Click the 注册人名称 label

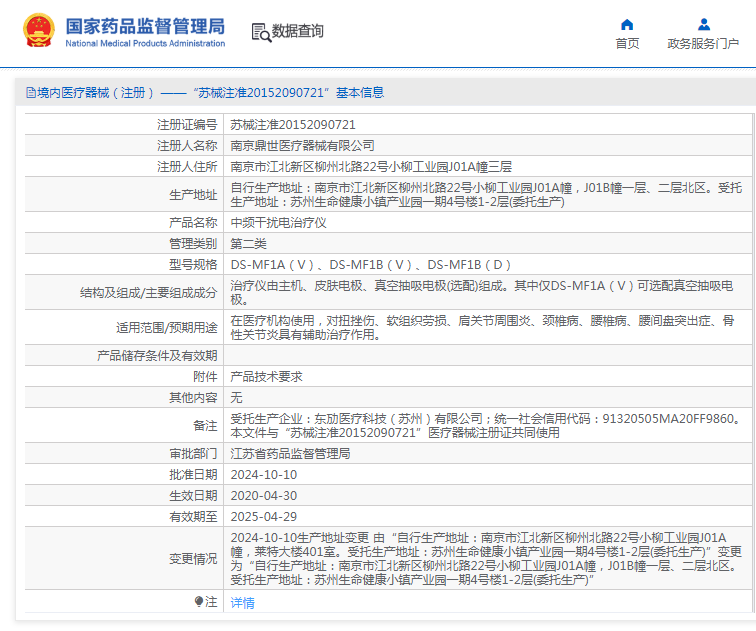click(x=187, y=146)
